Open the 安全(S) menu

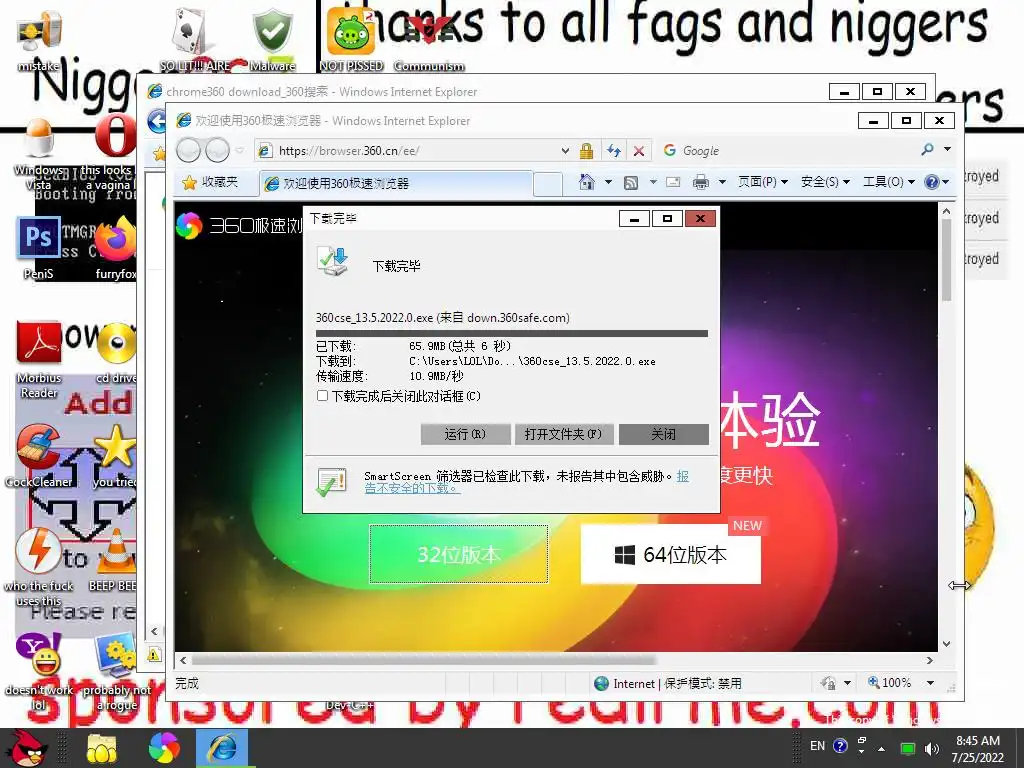pyautogui.click(x=825, y=182)
